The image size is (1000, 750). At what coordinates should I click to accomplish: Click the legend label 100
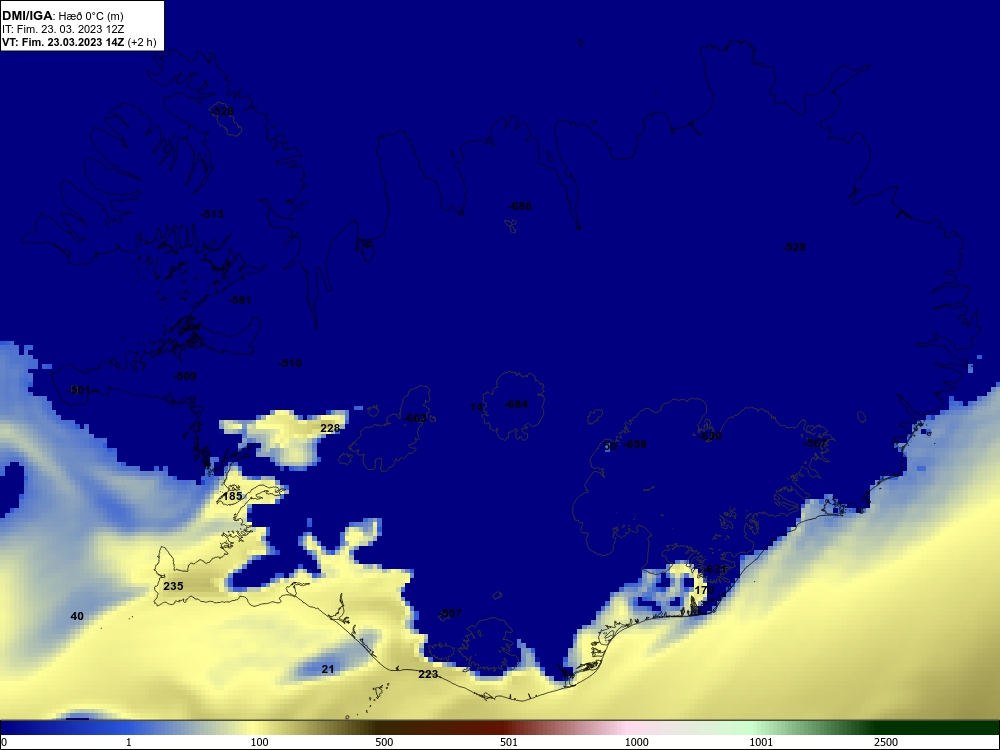coord(260,742)
